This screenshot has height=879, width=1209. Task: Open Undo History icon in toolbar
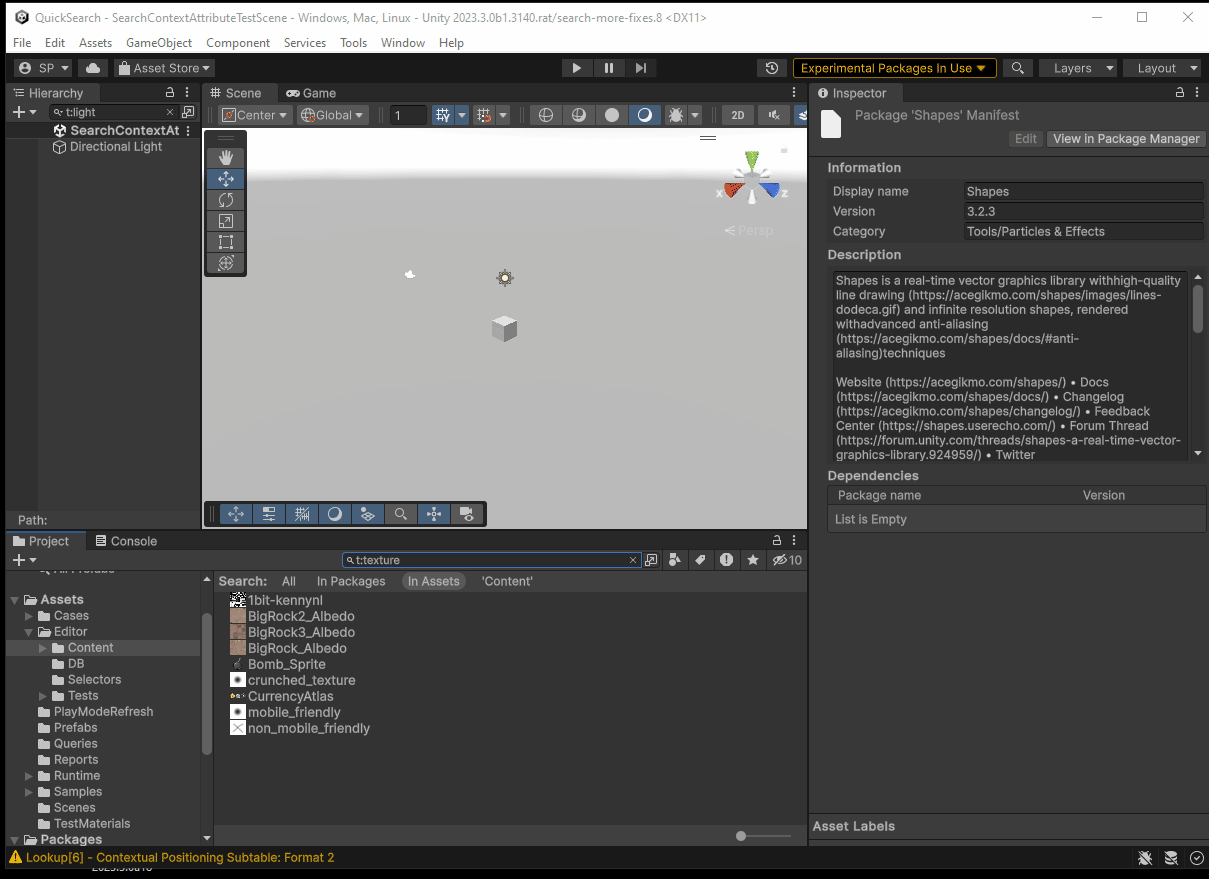(x=771, y=68)
